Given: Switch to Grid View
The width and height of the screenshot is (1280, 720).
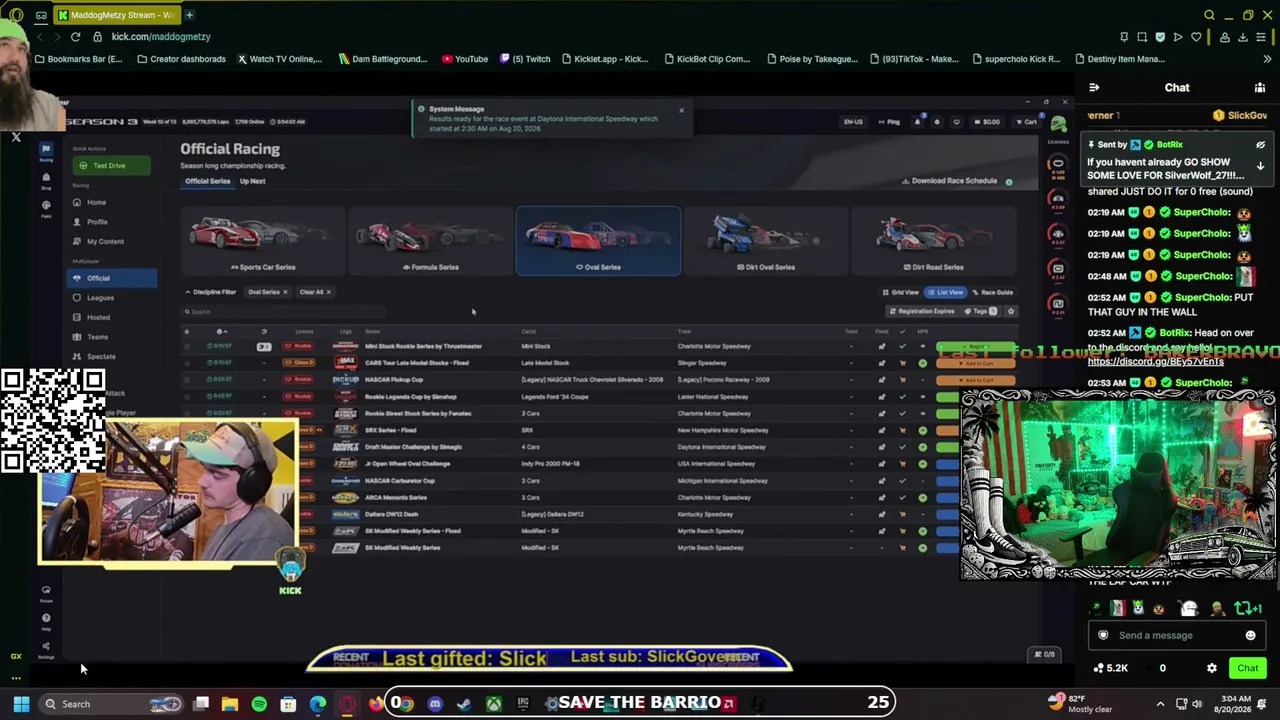Looking at the screenshot, I should pyautogui.click(x=901, y=292).
